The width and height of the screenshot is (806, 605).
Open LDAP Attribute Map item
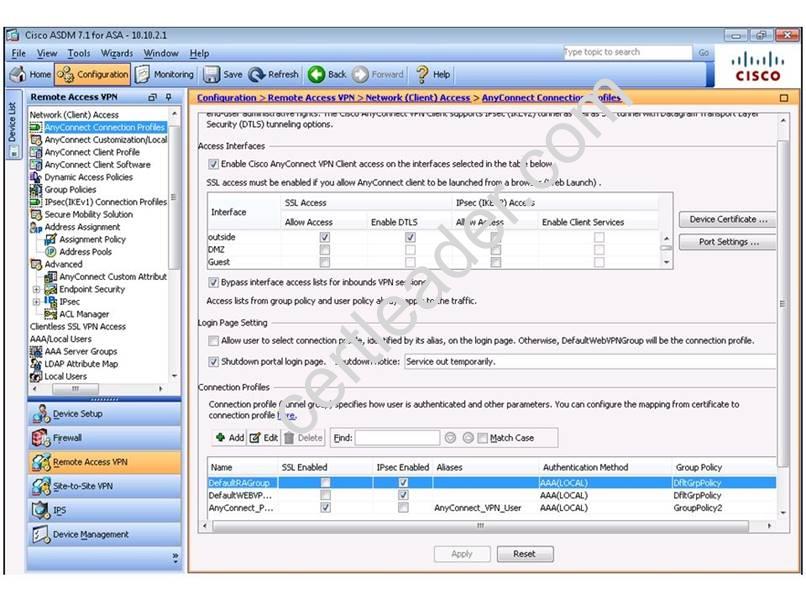(x=81, y=364)
